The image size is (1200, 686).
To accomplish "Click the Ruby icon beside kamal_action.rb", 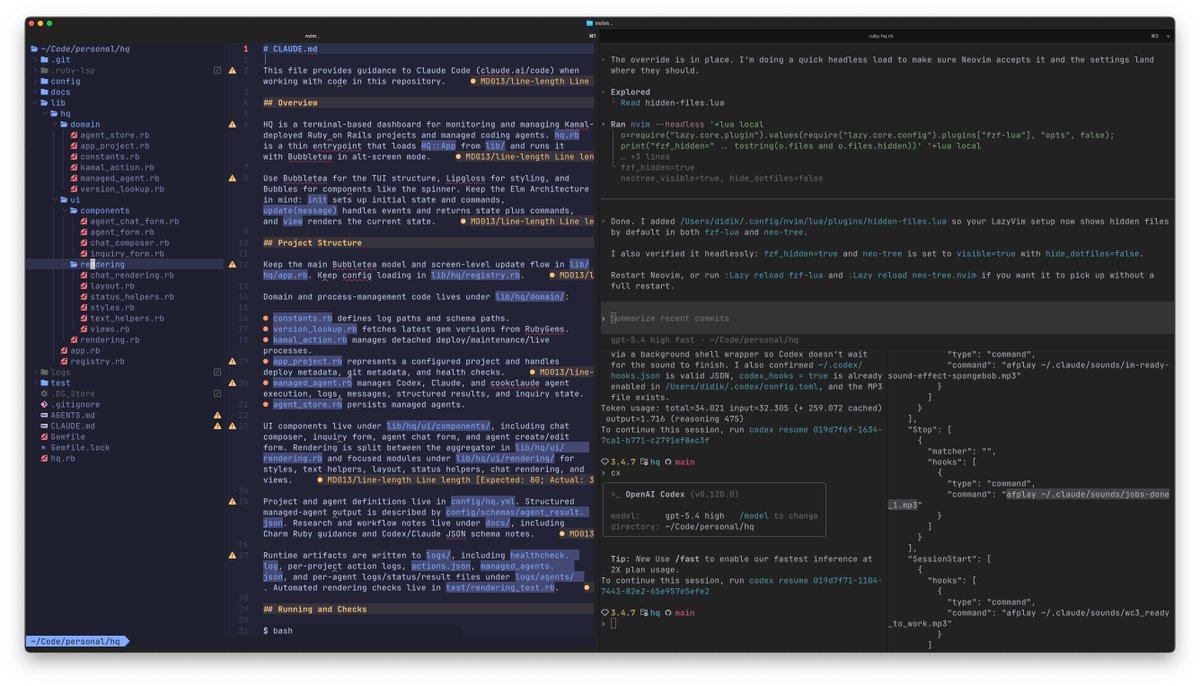I will tap(74, 167).
